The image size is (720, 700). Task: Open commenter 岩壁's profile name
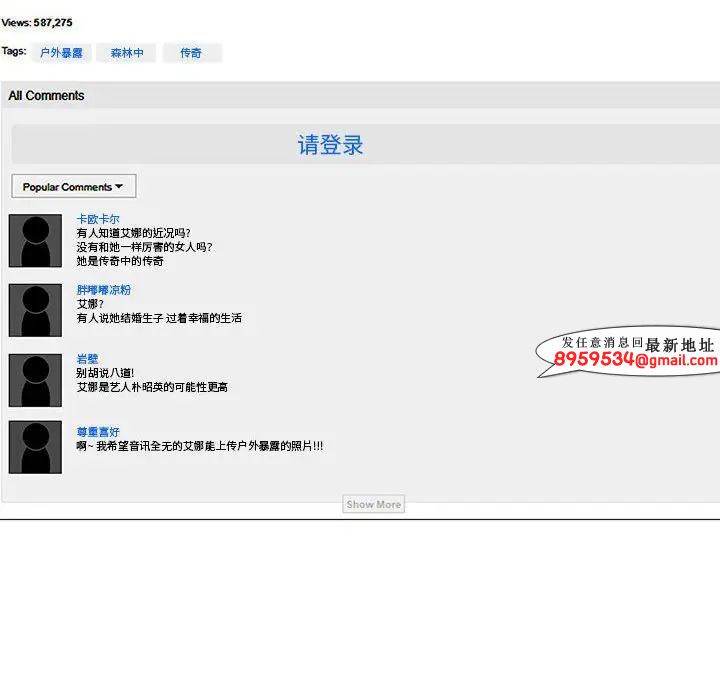point(87,359)
